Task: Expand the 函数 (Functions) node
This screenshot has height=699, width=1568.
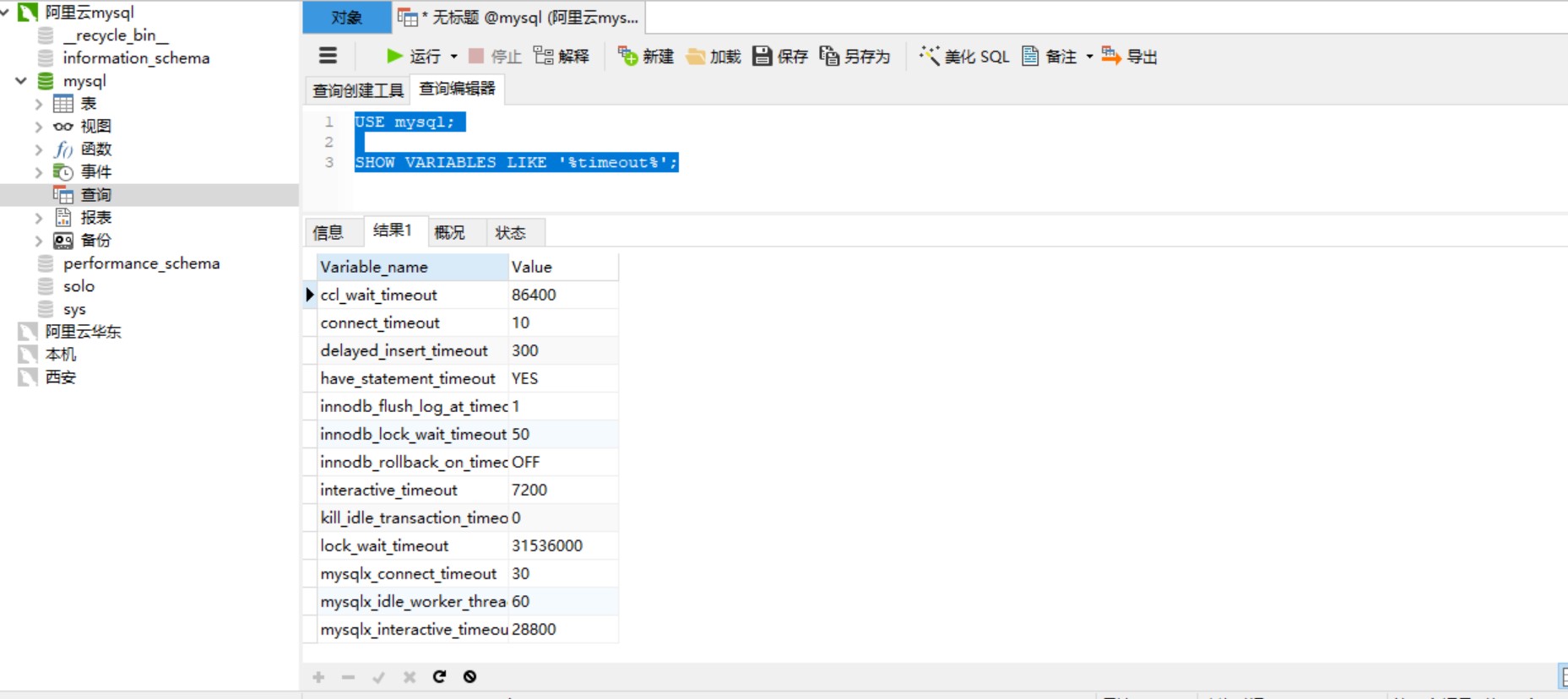Action: (x=39, y=149)
